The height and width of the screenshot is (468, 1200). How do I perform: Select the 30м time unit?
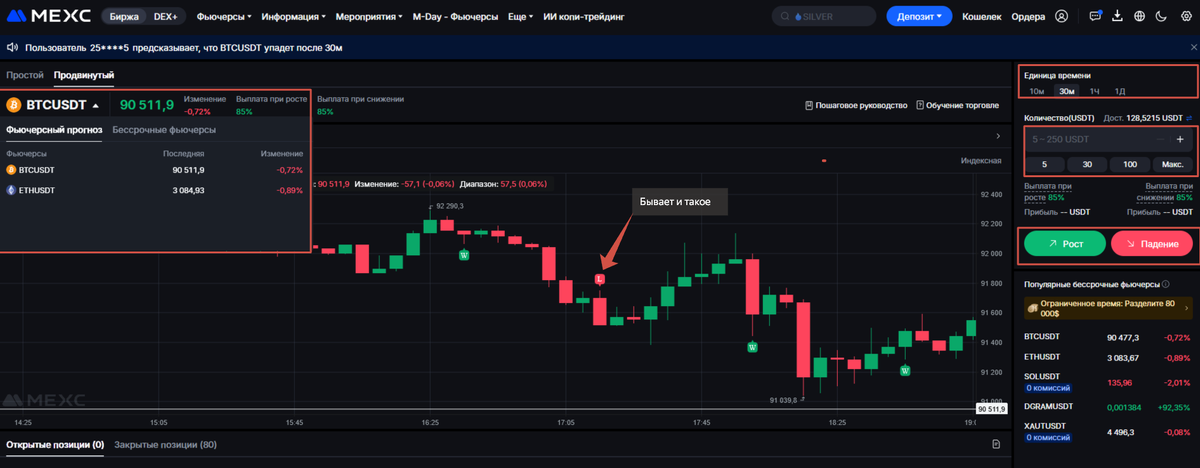coord(1067,91)
